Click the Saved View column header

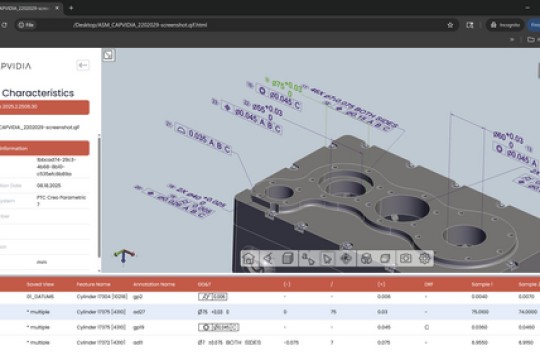(x=40, y=284)
